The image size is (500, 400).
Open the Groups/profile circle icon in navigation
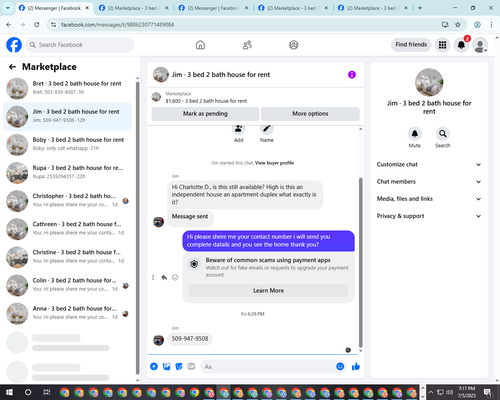[x=294, y=45]
